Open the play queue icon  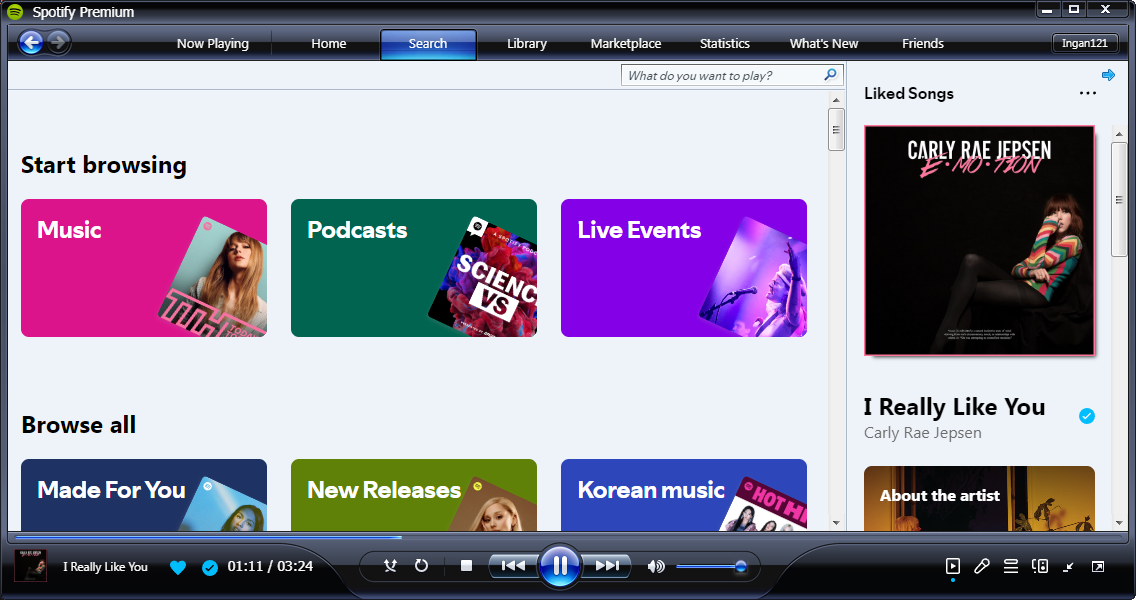pos(1011,566)
